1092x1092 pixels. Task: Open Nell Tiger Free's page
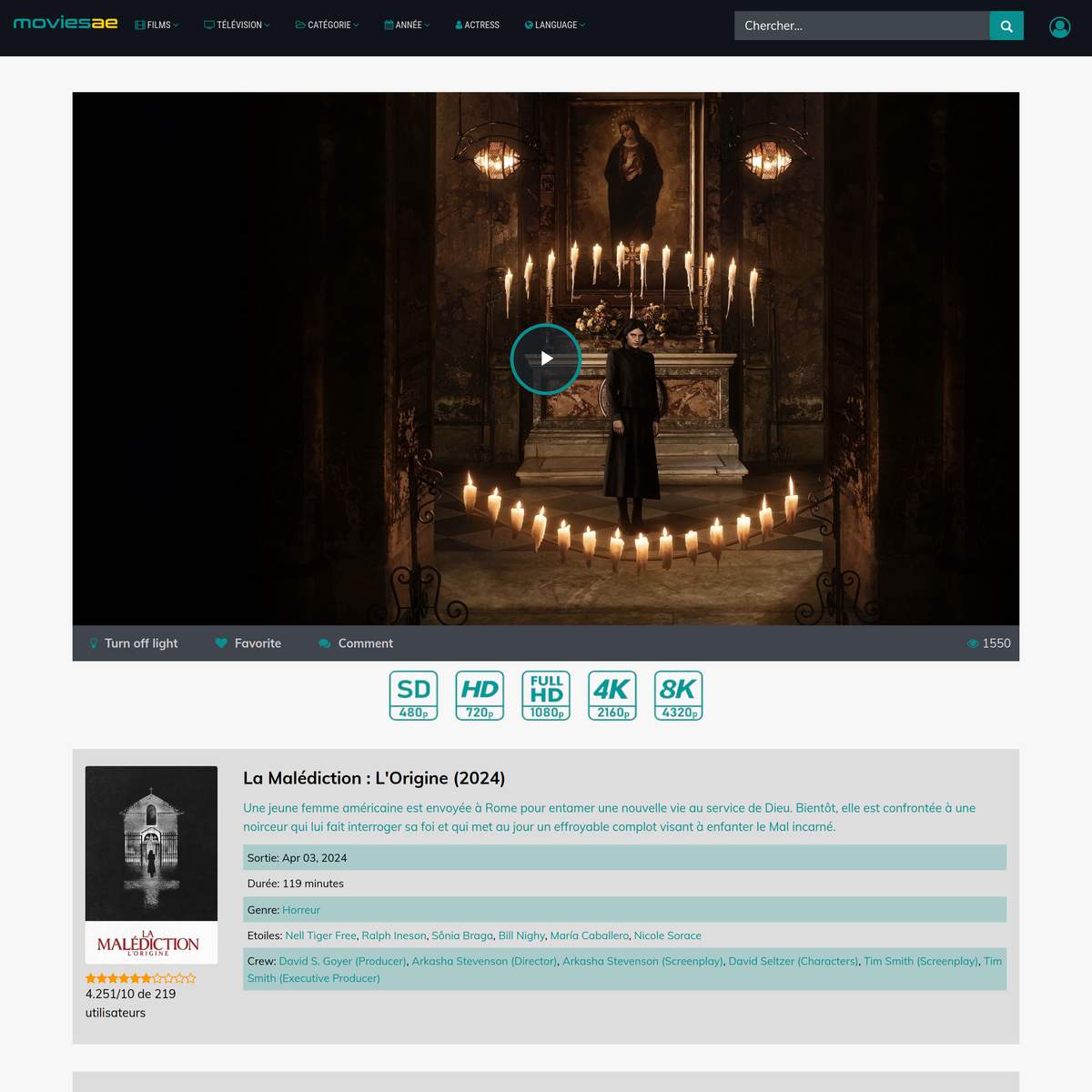[320, 935]
